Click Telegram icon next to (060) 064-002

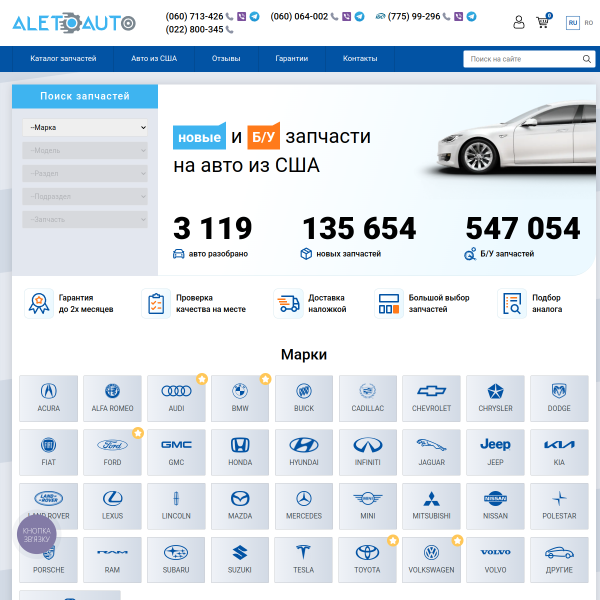359,16
